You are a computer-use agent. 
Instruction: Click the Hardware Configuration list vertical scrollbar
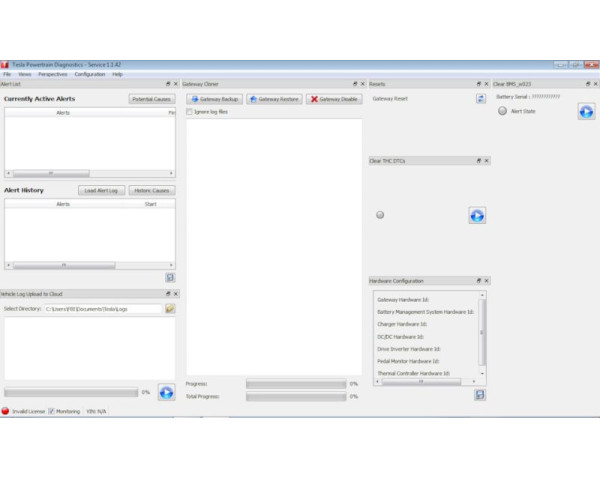click(483, 332)
